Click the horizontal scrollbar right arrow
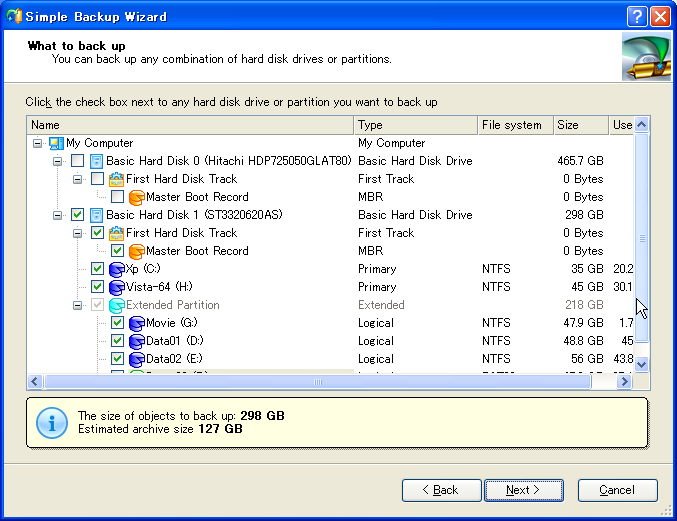This screenshot has height=521, width=677. (626, 382)
